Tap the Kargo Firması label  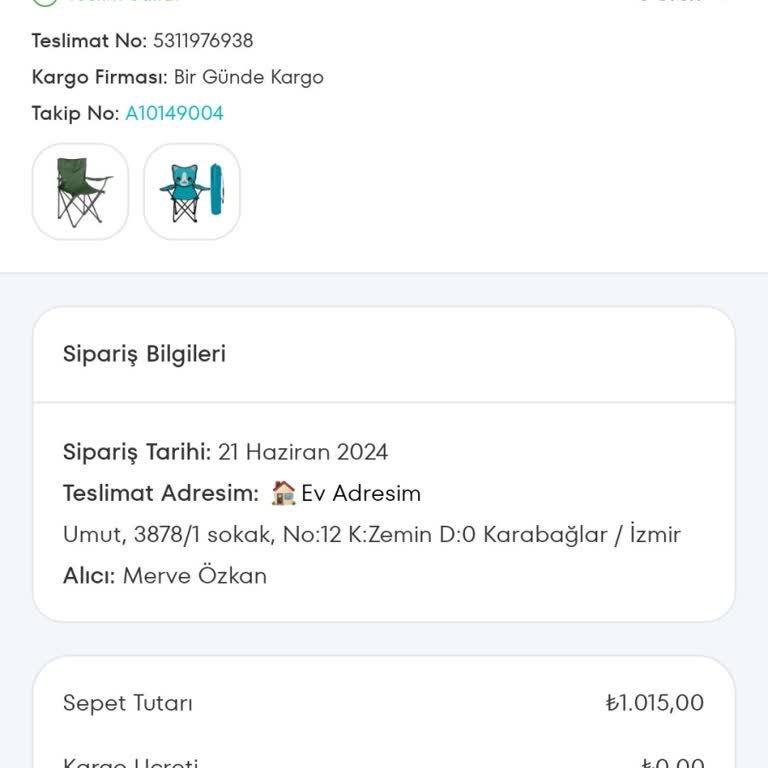[100, 77]
